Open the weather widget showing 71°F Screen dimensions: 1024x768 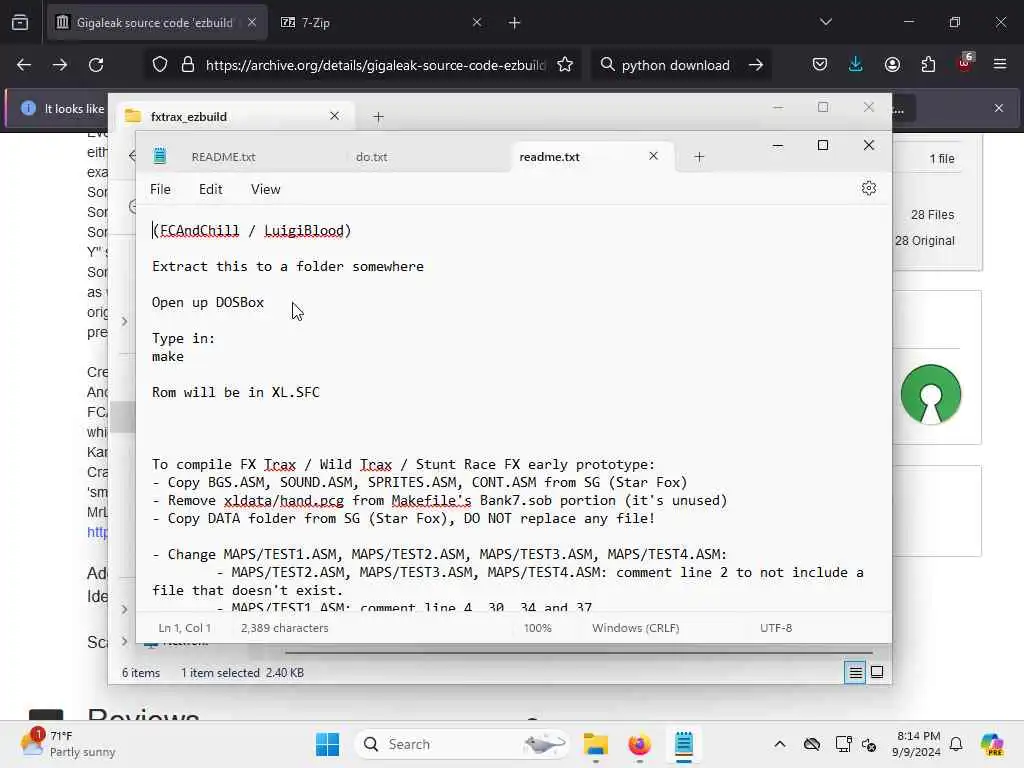(x=67, y=744)
